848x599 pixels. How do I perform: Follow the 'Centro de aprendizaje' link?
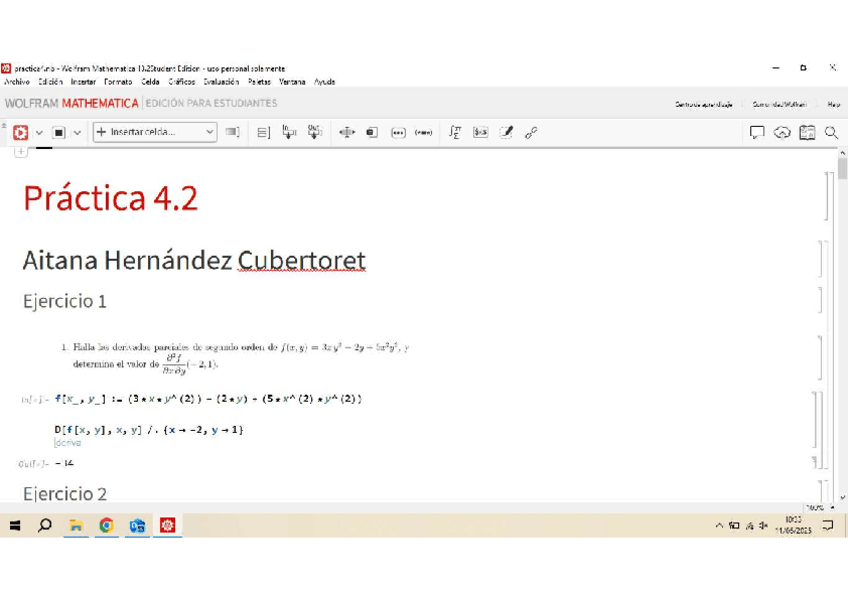704,104
